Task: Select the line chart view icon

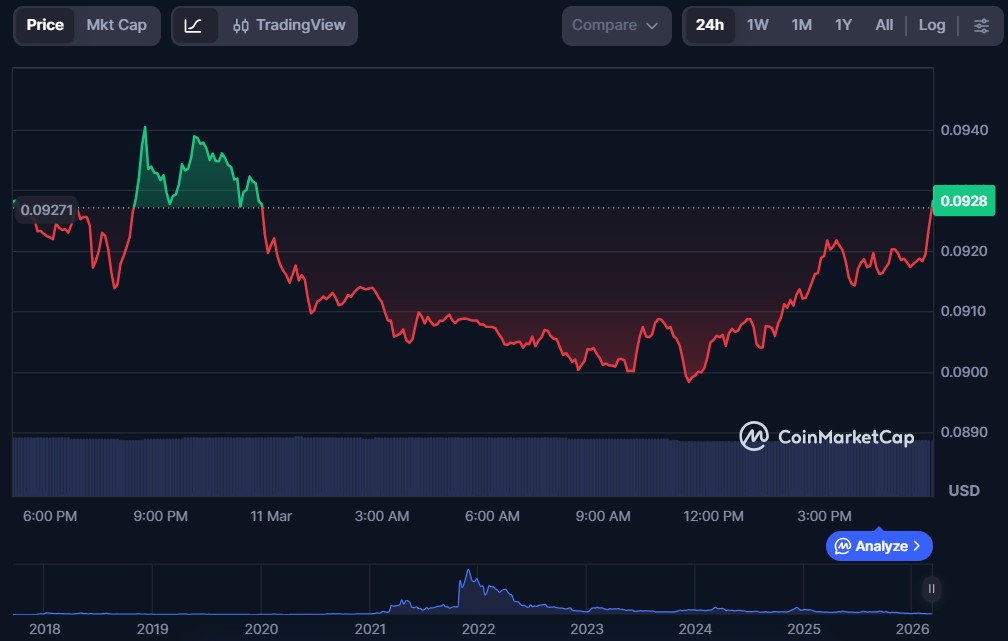Action: (194, 25)
